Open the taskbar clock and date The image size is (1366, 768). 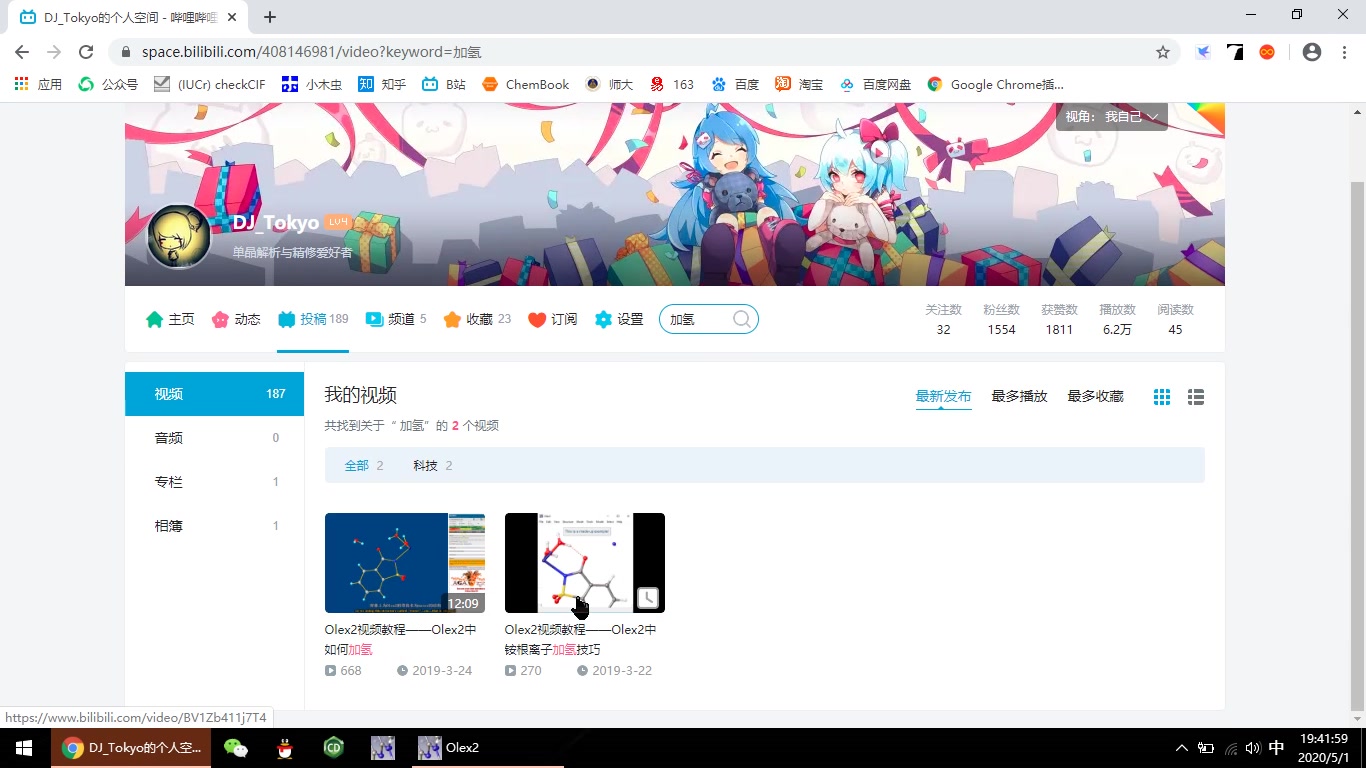click(1324, 748)
